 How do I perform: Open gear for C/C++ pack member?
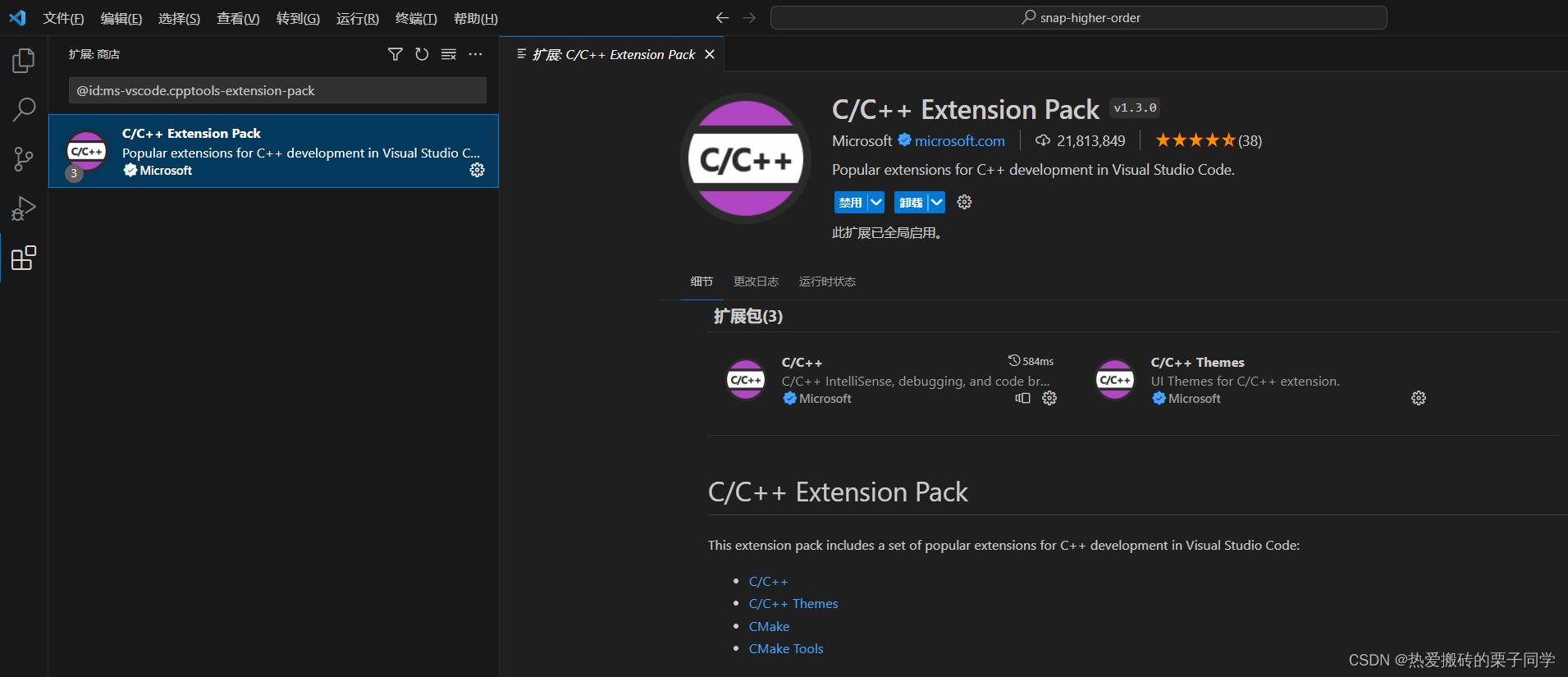(x=1049, y=398)
